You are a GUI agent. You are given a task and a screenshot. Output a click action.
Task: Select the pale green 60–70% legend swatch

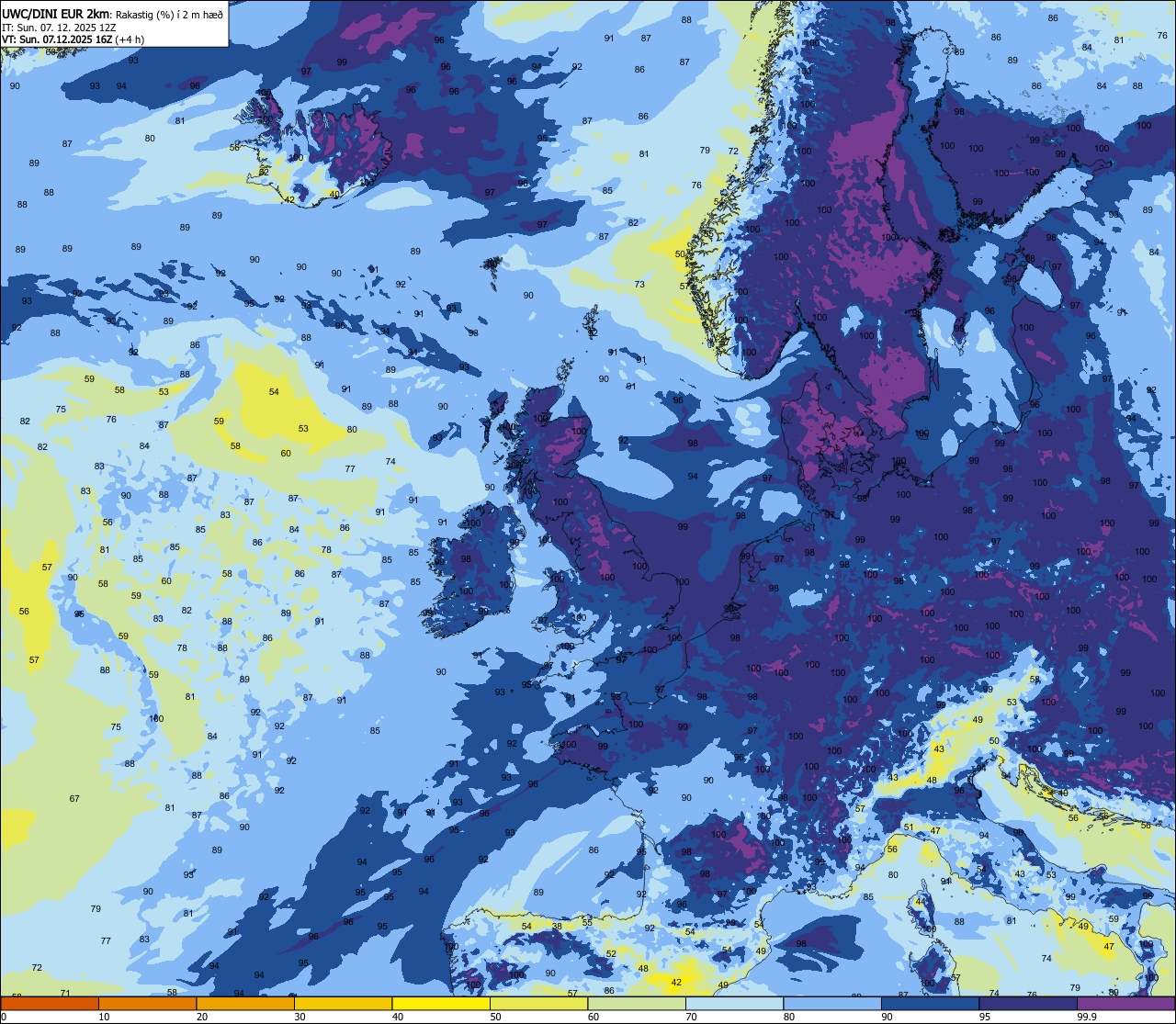click(x=637, y=1003)
